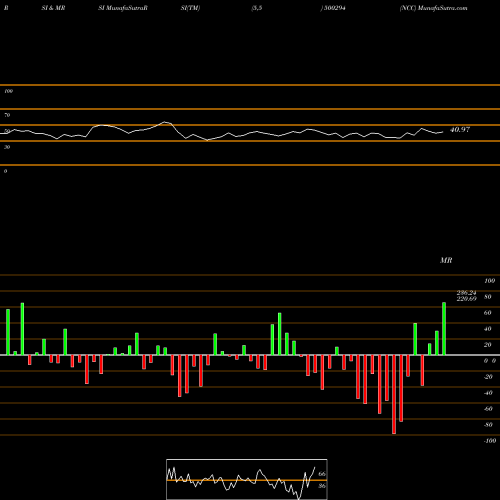Image resolution: width=500 pixels, height=500 pixels.
Task: Open the mini RSI thumbnail chart at the bottom
Action: (x=247, y=479)
